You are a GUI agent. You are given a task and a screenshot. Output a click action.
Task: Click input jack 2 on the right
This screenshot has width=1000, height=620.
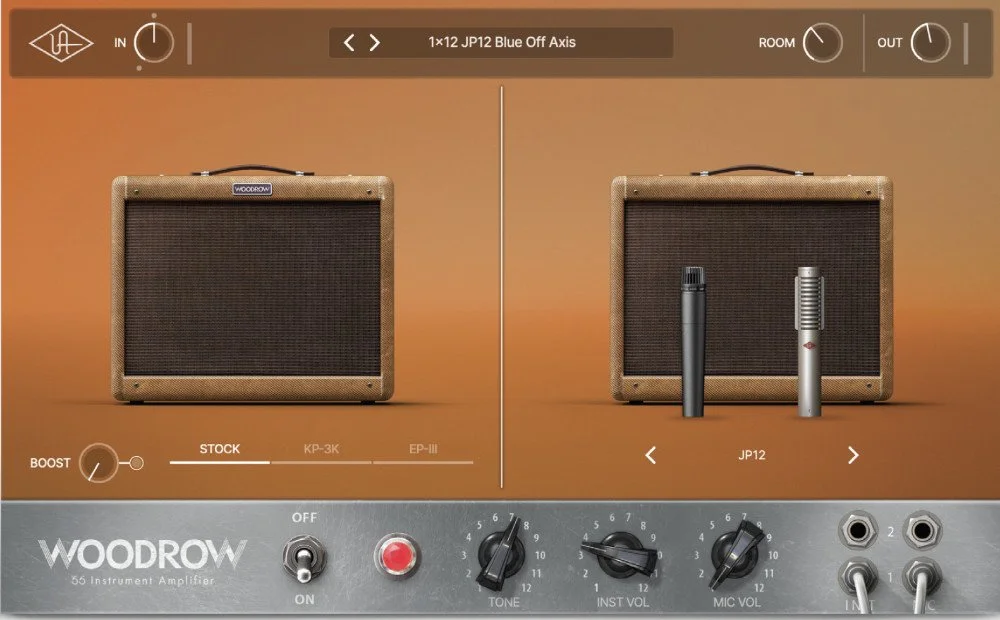coord(922,530)
